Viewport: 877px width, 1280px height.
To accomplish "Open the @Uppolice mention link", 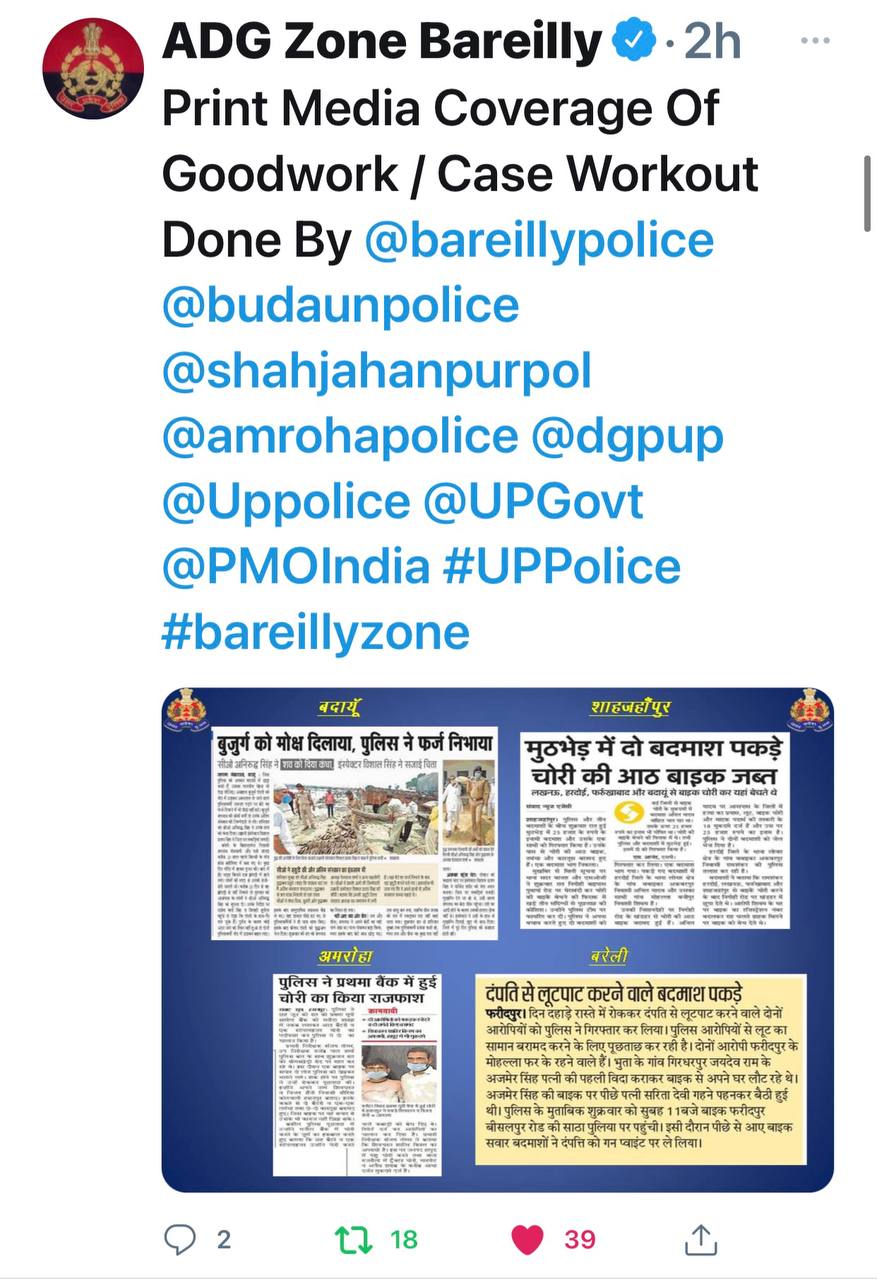I will (x=286, y=502).
